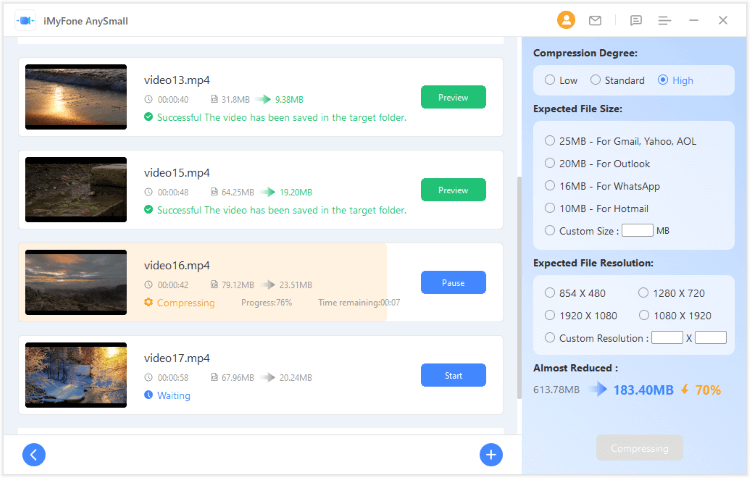This screenshot has width=750, height=478.
Task: Choose 20MB for Outlook size
Action: [550, 163]
